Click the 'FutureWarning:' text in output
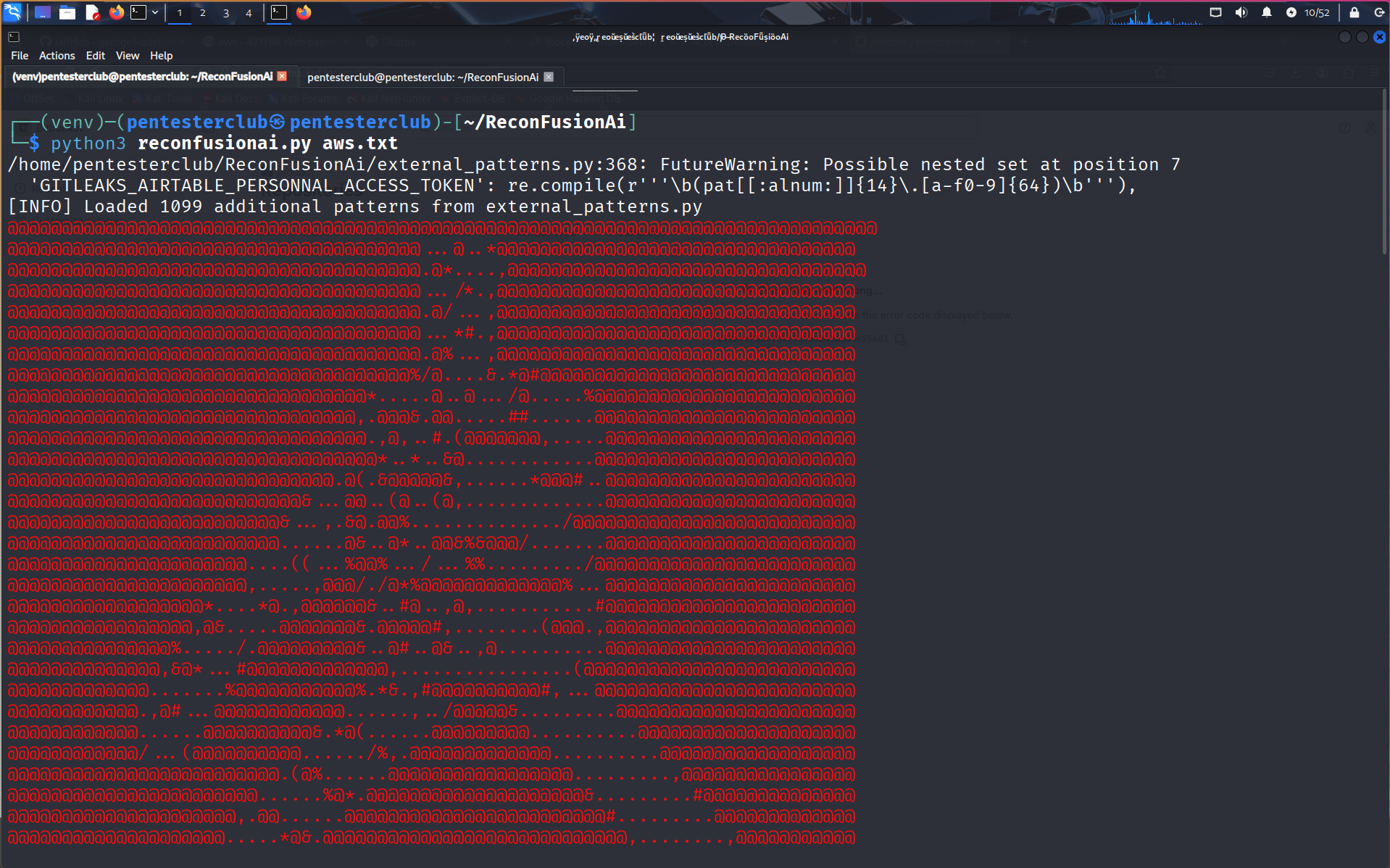 tap(736, 165)
